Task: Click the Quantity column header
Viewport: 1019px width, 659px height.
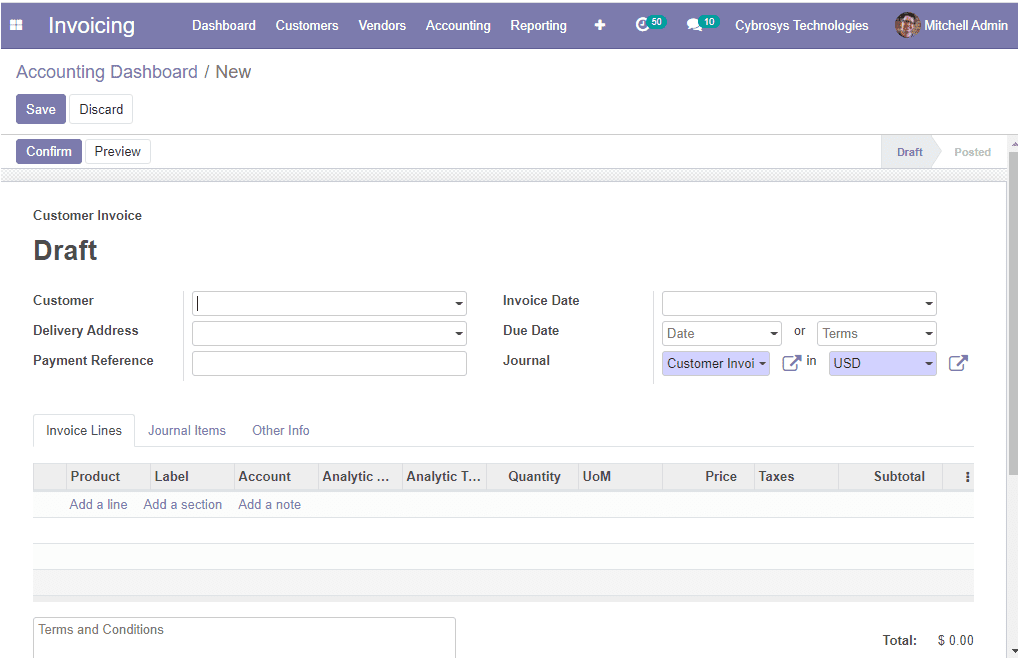Action: click(534, 476)
